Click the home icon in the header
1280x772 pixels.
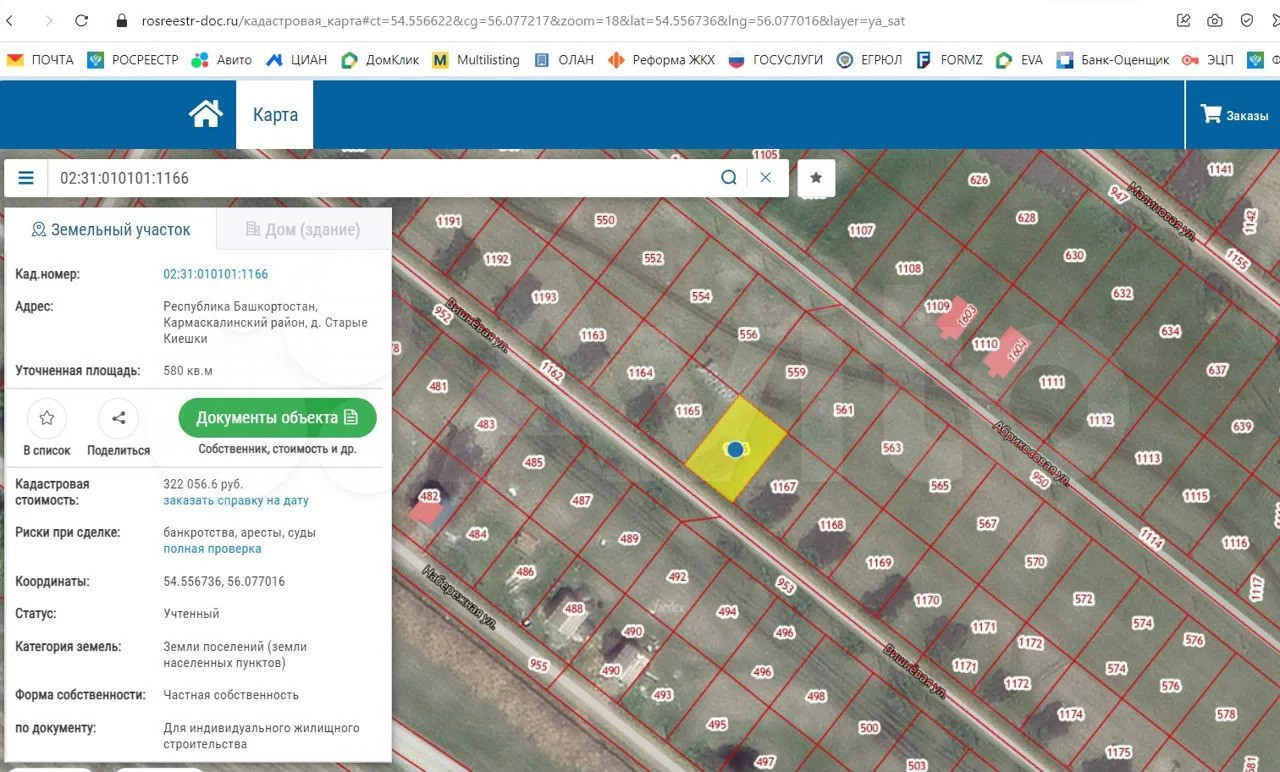pos(206,114)
